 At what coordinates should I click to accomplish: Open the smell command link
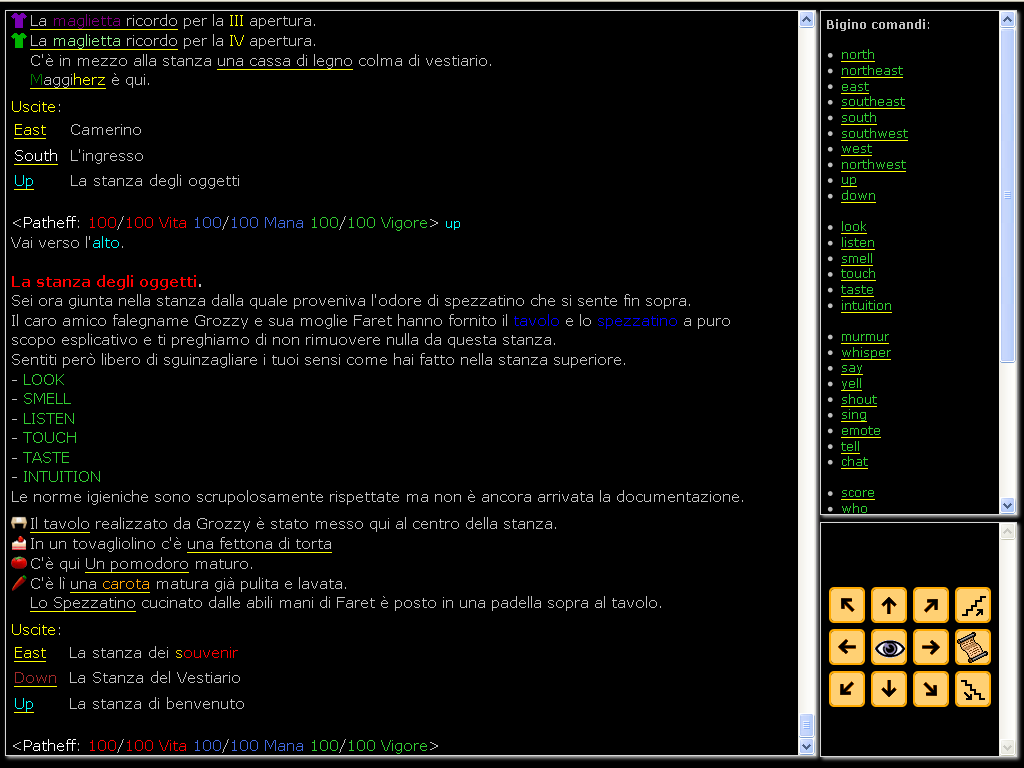(856, 258)
